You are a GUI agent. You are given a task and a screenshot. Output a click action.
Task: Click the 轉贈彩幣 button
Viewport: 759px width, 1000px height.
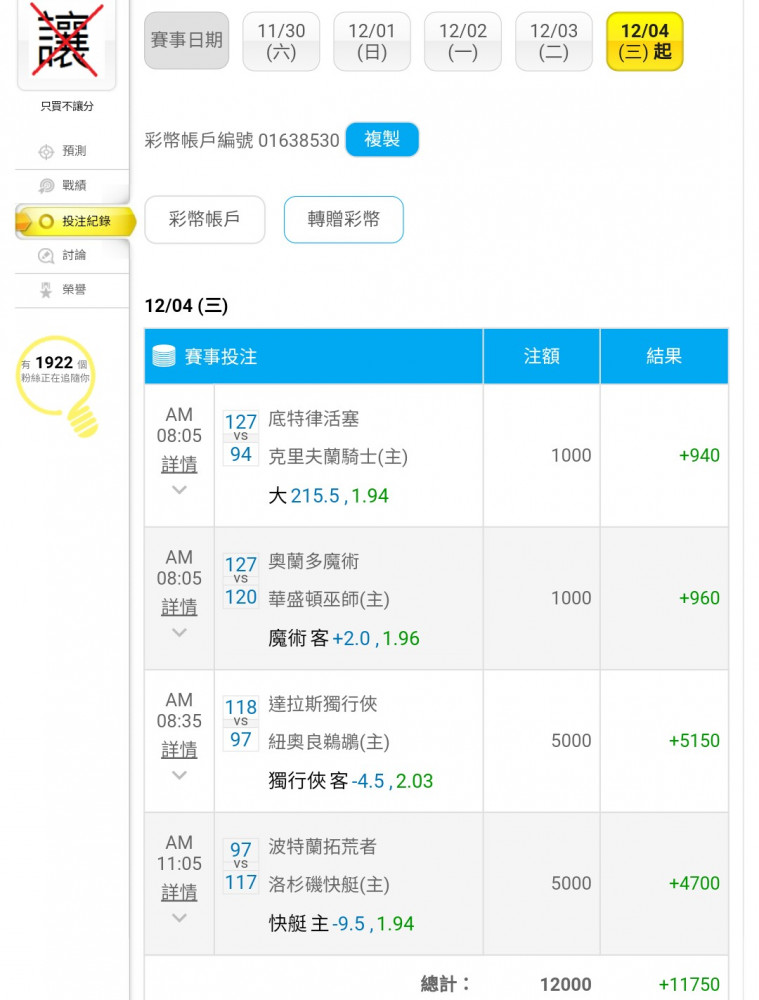click(344, 219)
